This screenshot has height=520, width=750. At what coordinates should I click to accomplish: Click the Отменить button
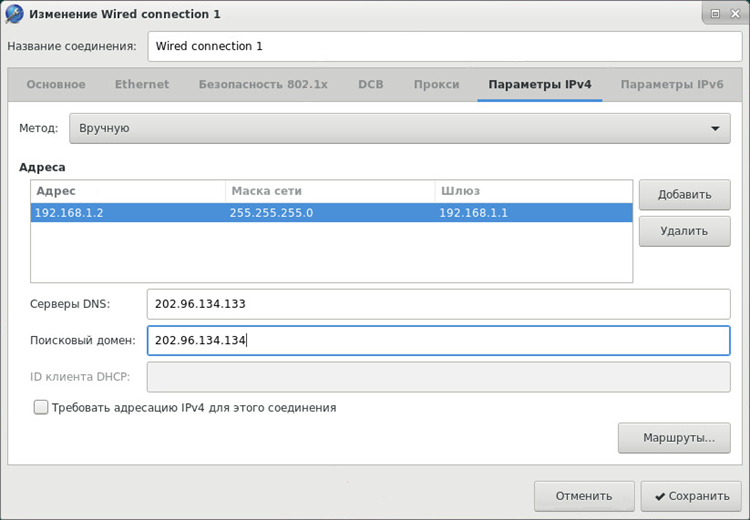coord(584,495)
